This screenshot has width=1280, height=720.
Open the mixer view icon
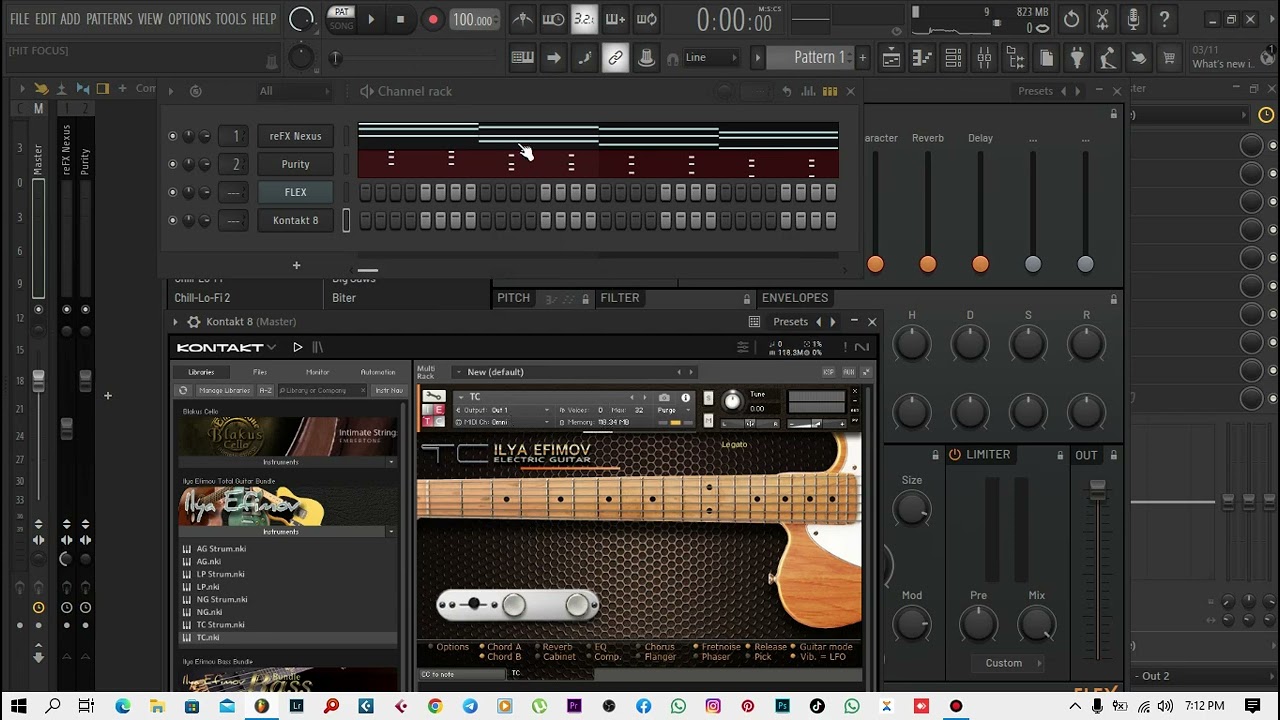coord(984,58)
